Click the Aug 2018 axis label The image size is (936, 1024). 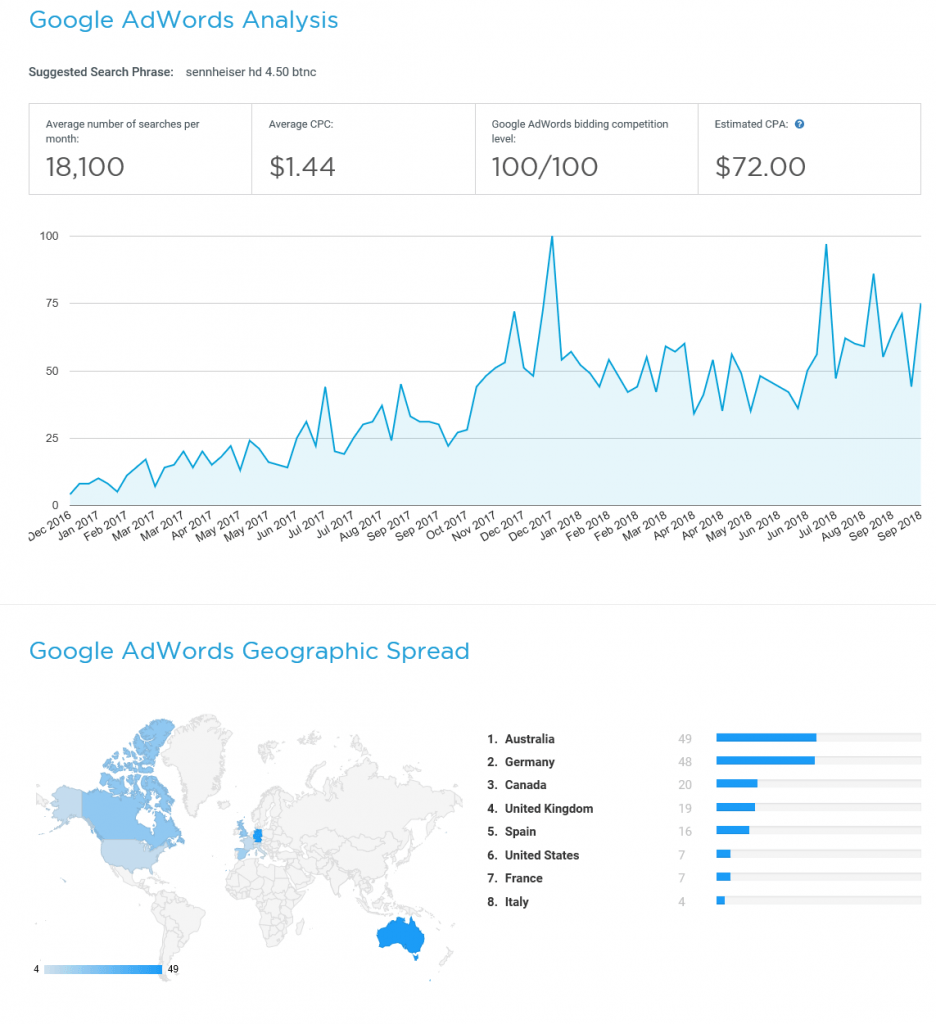[x=843, y=526]
